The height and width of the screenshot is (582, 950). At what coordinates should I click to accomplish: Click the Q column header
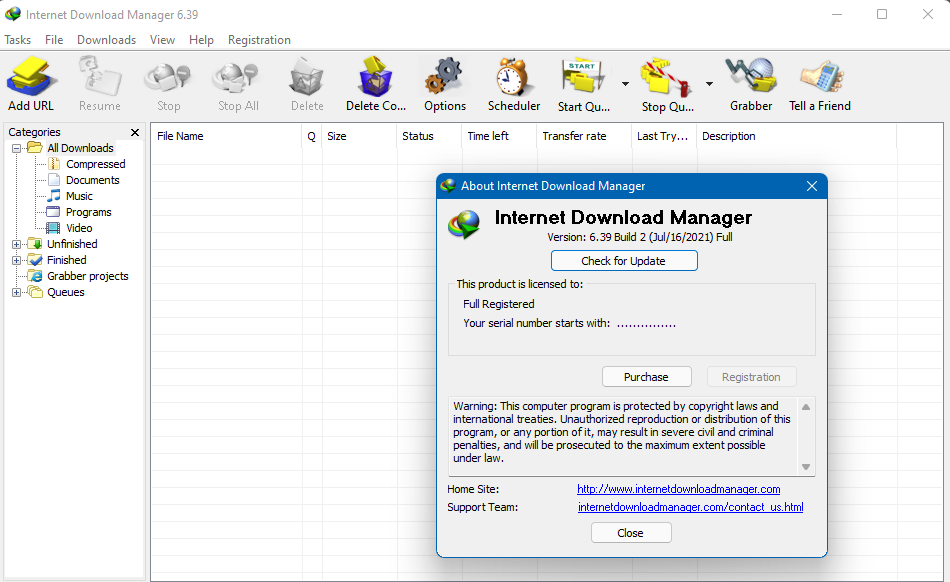click(311, 136)
